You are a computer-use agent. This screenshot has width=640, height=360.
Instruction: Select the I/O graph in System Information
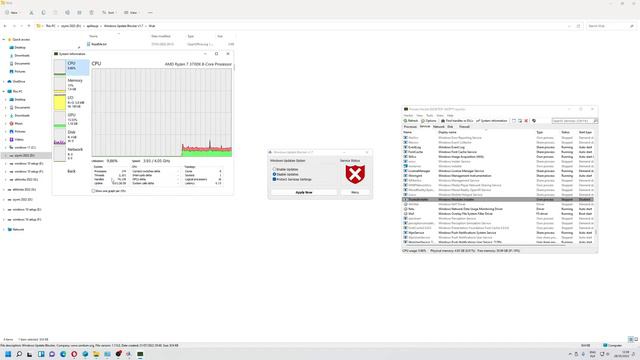71,102
